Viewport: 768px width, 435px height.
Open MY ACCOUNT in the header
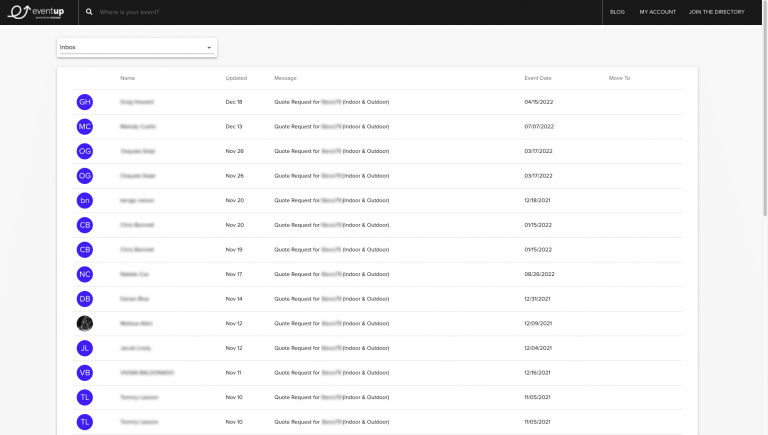(x=657, y=12)
